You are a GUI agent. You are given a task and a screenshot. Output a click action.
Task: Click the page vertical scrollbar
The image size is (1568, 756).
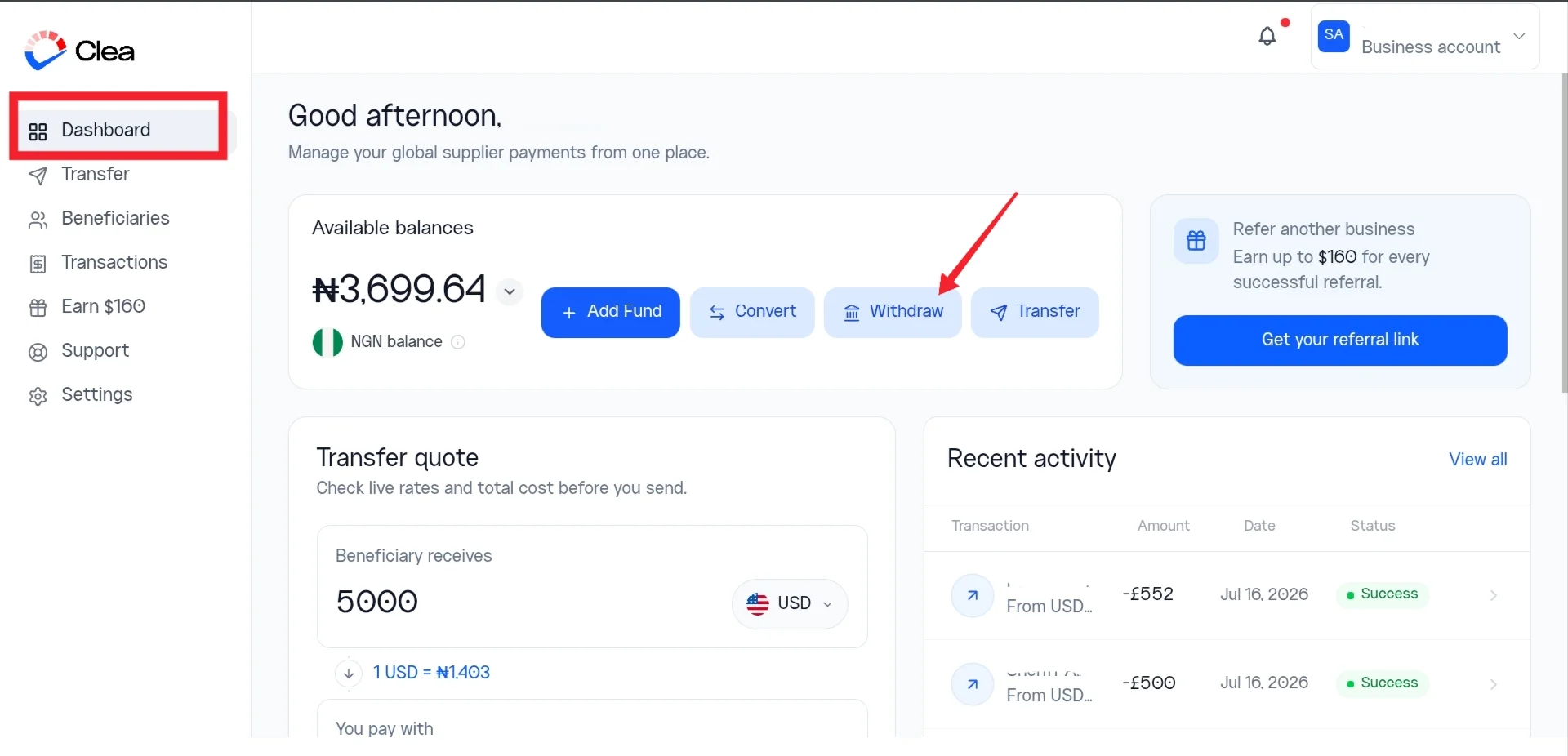1564,233
